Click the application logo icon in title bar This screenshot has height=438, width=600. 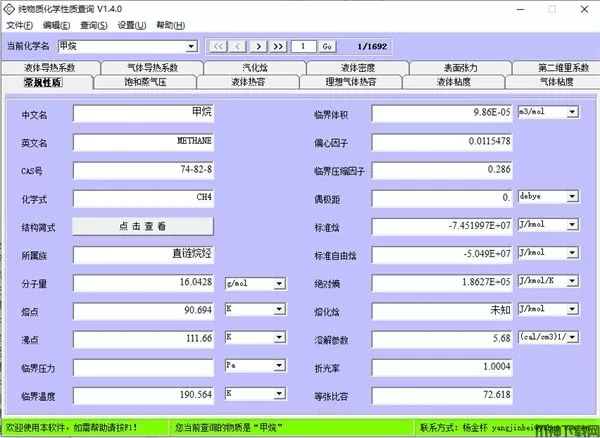point(8,8)
